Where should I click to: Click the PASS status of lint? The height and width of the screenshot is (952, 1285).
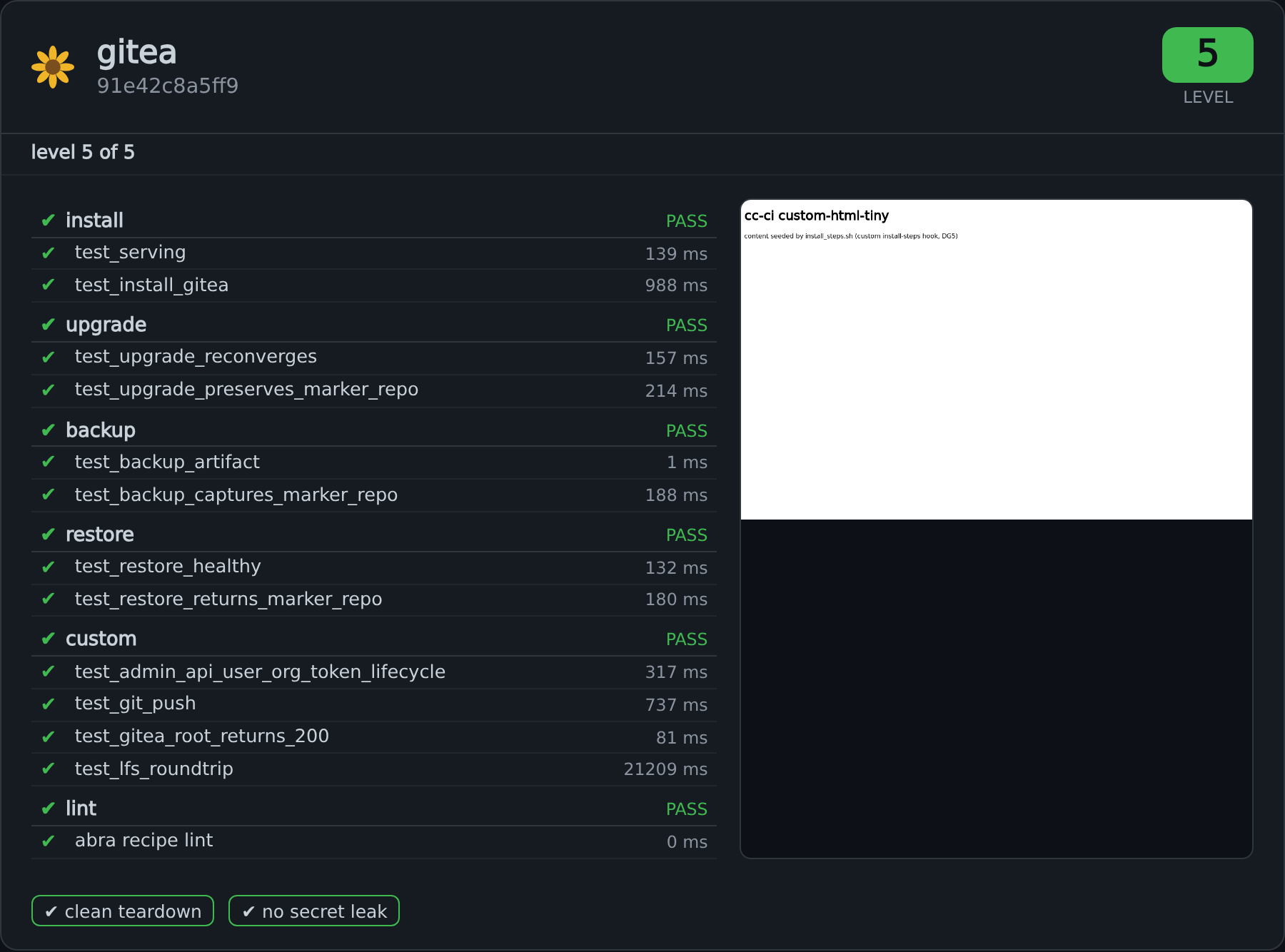click(687, 809)
